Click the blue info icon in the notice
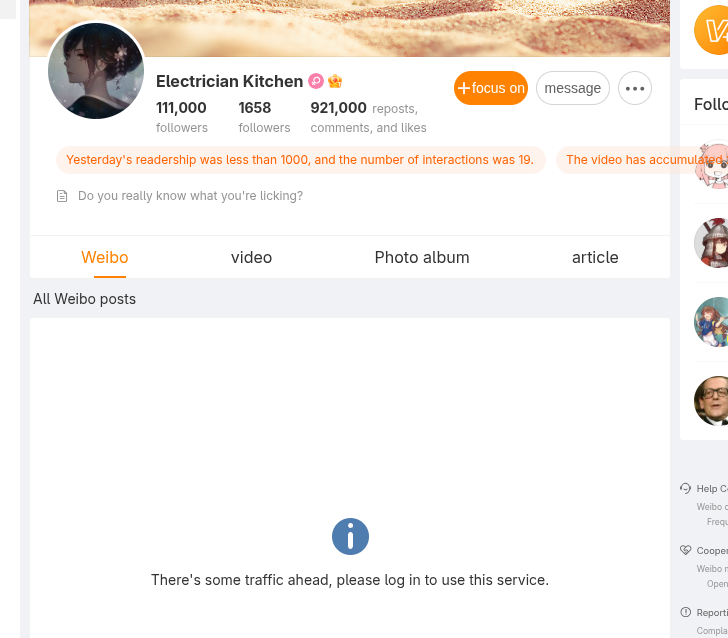The width and height of the screenshot is (728, 638). pyautogui.click(x=350, y=537)
